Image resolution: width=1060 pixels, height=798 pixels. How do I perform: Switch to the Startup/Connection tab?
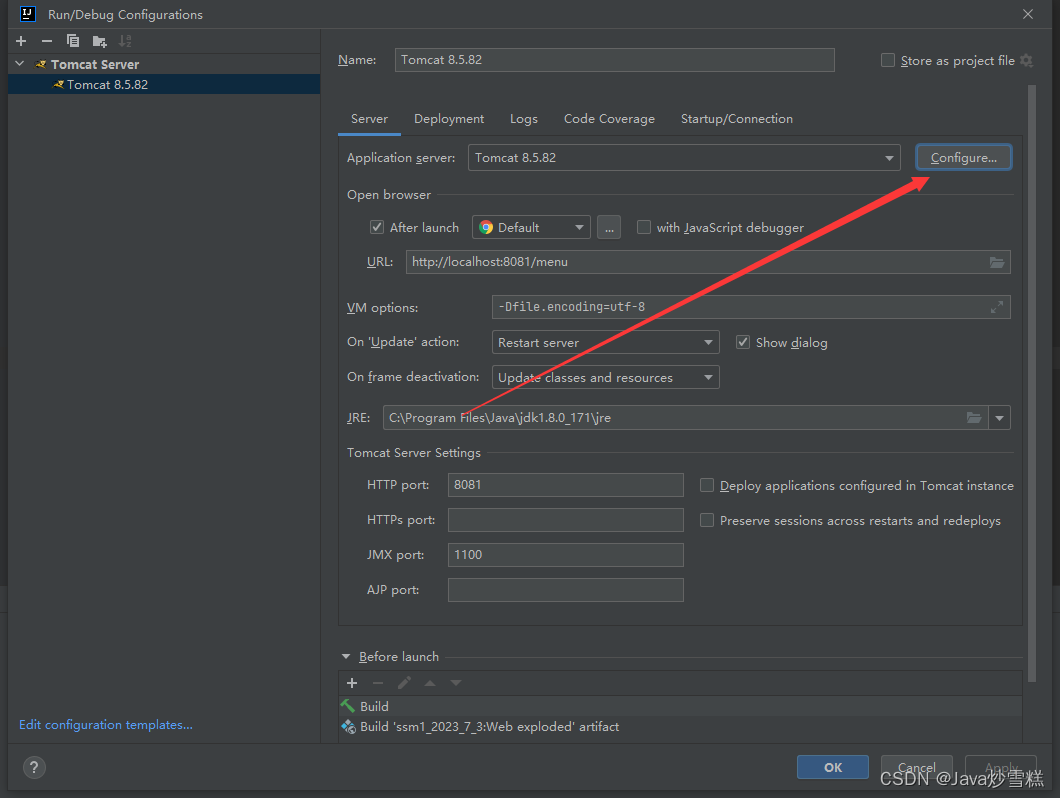pyautogui.click(x=737, y=119)
